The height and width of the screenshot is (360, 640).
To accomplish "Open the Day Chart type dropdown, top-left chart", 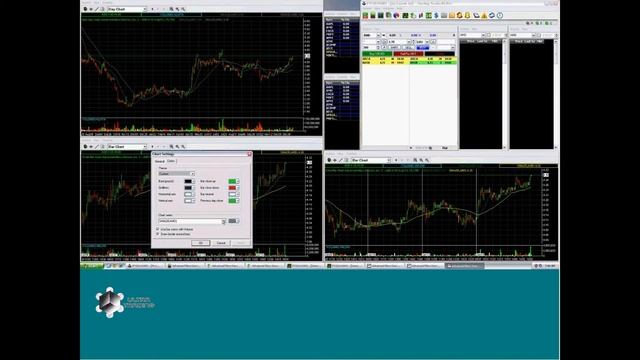I will (127, 9).
